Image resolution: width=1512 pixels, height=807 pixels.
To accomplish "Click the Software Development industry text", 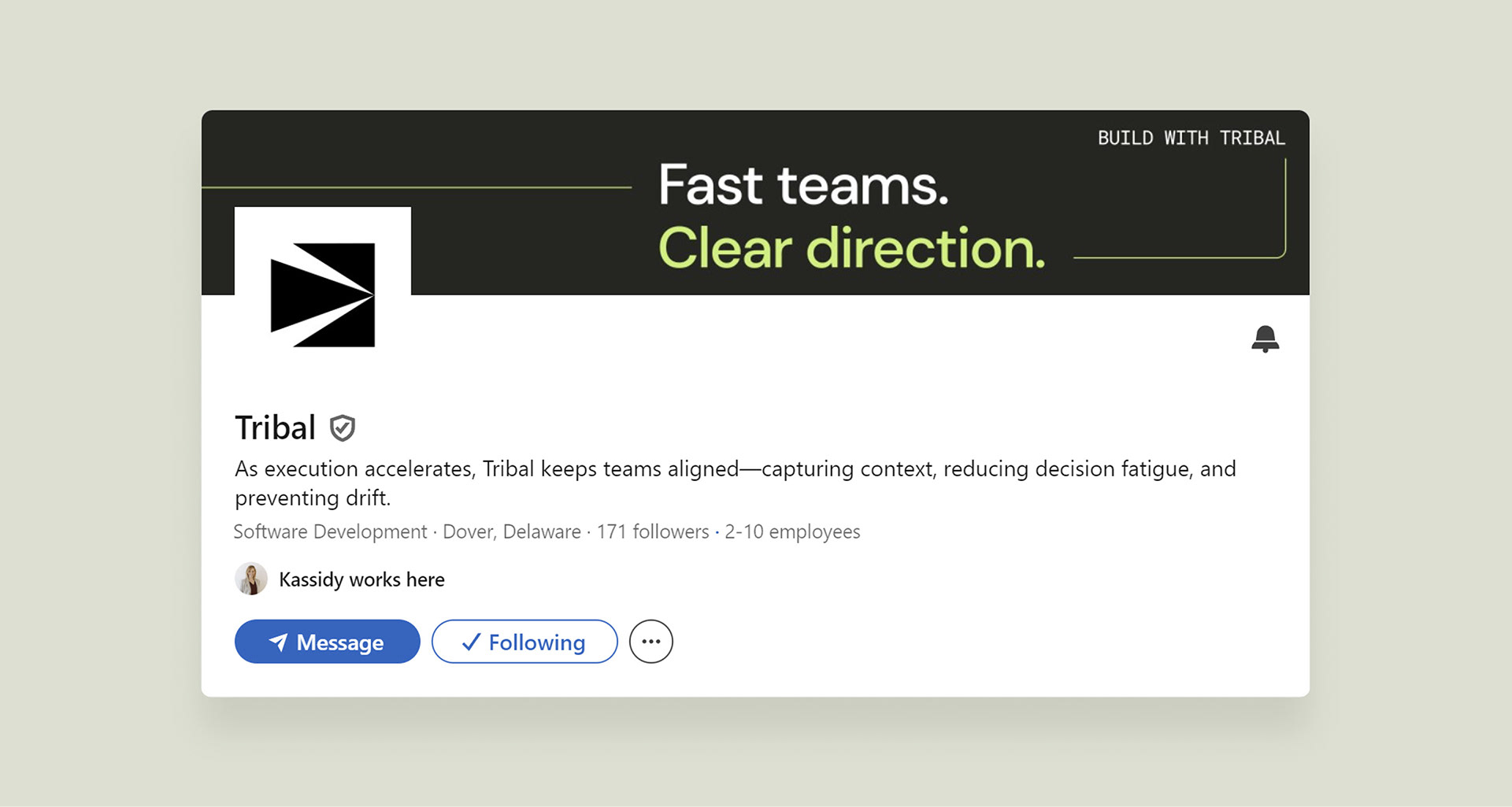I will click(x=330, y=531).
